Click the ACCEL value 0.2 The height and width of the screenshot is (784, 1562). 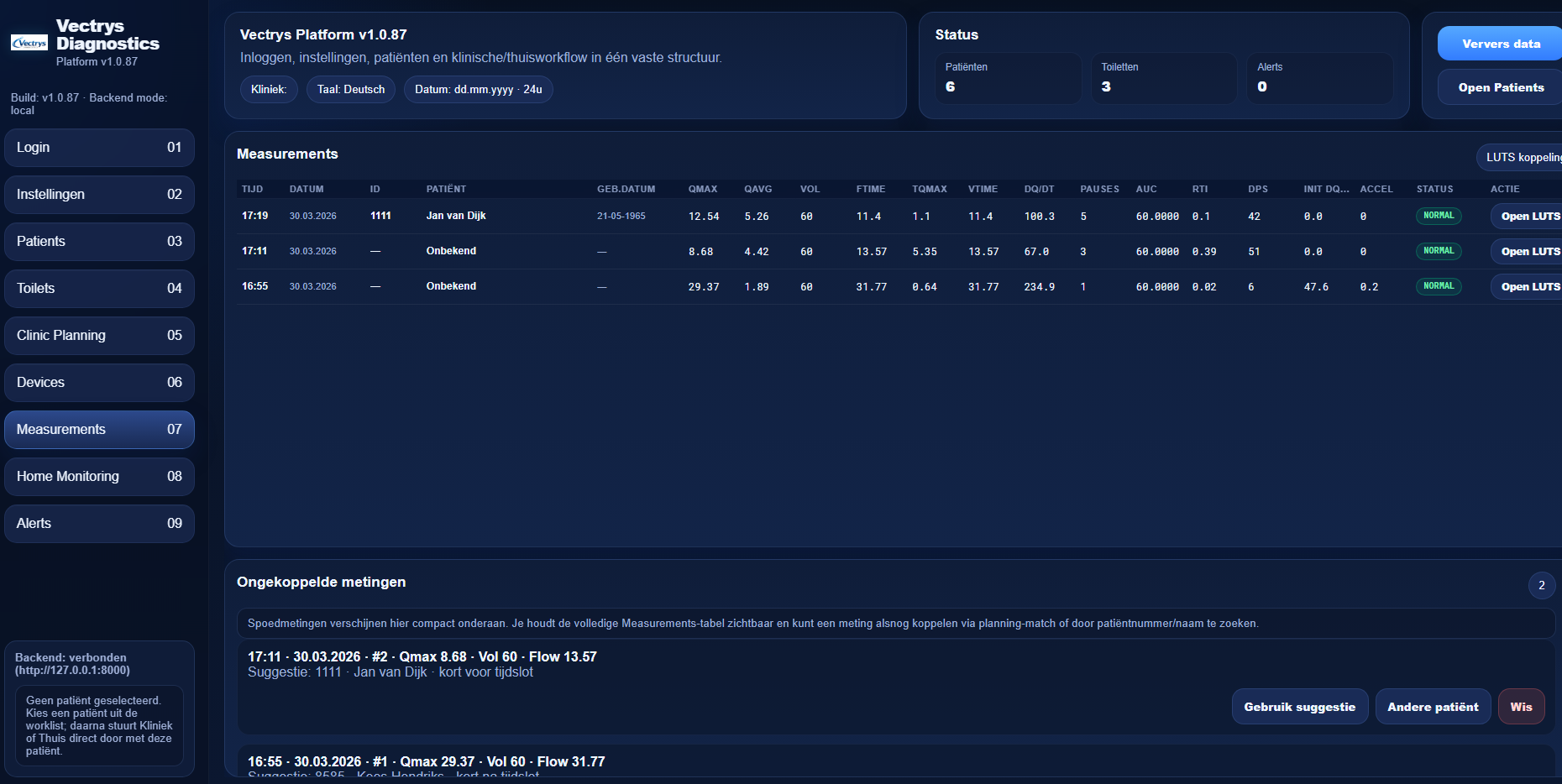1369,287
